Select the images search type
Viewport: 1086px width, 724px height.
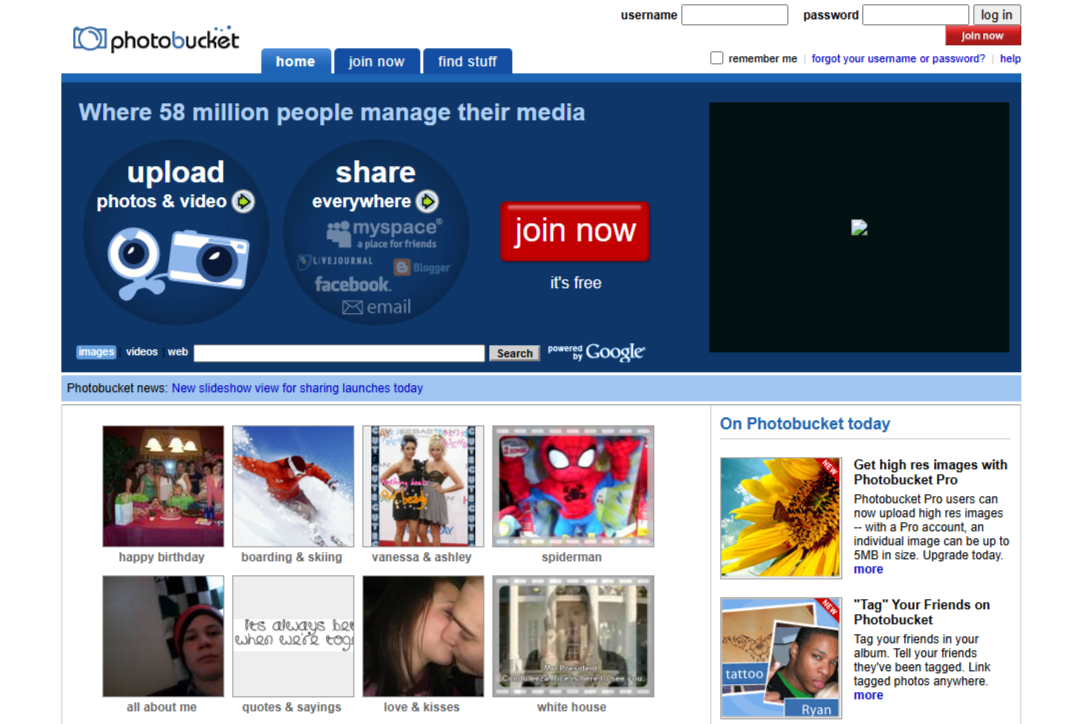tap(96, 352)
